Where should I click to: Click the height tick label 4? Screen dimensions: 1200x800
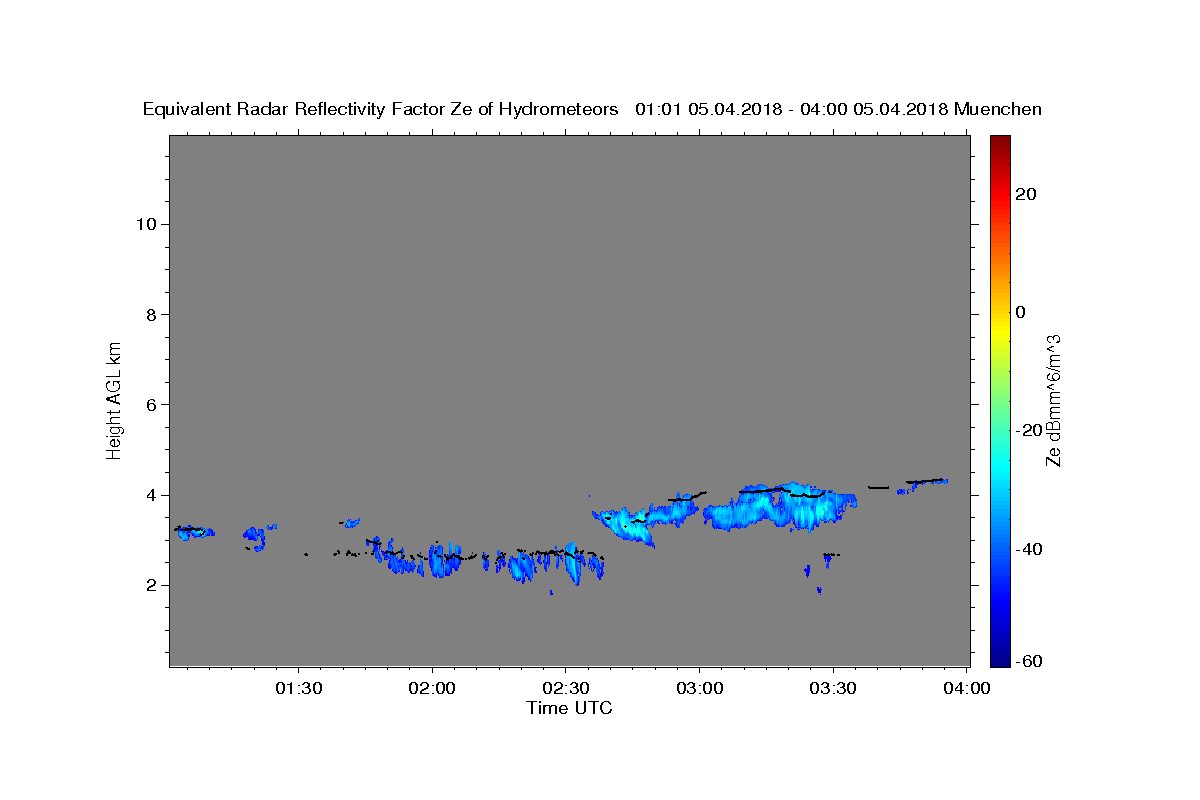[152, 495]
